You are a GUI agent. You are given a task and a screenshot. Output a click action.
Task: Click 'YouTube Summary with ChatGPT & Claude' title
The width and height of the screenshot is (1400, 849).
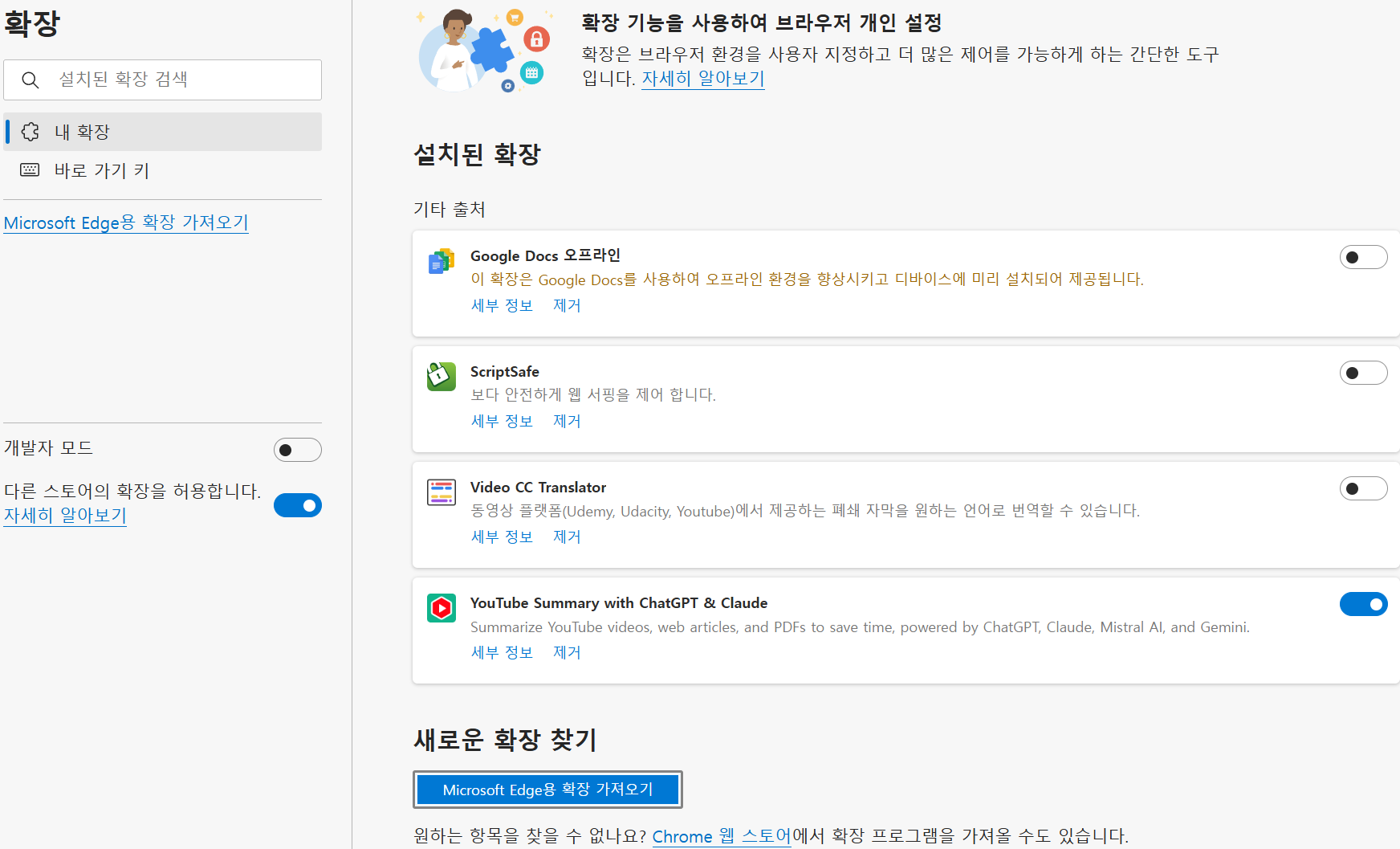click(619, 602)
